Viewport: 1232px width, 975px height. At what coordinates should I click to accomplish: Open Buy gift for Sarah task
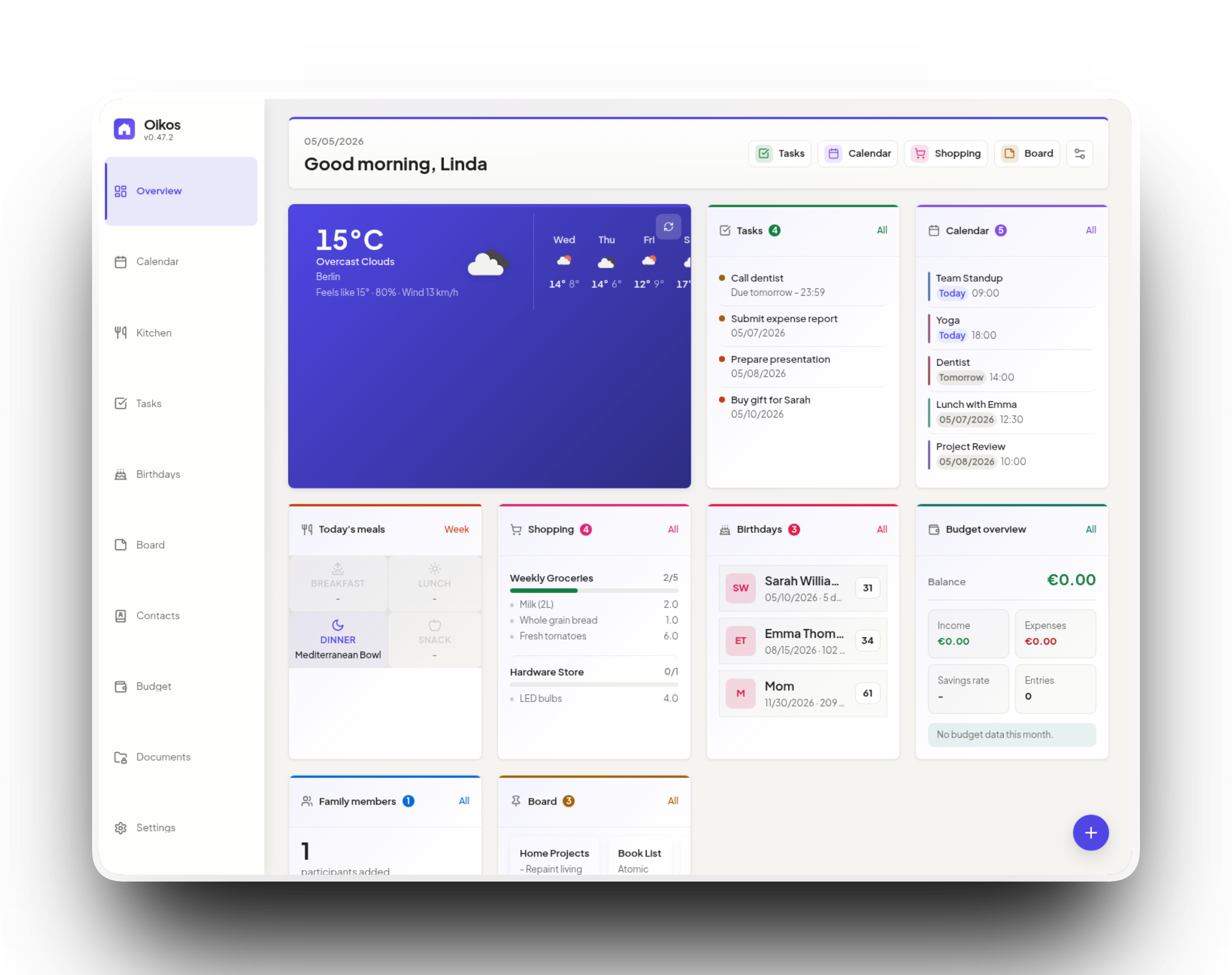(802, 407)
